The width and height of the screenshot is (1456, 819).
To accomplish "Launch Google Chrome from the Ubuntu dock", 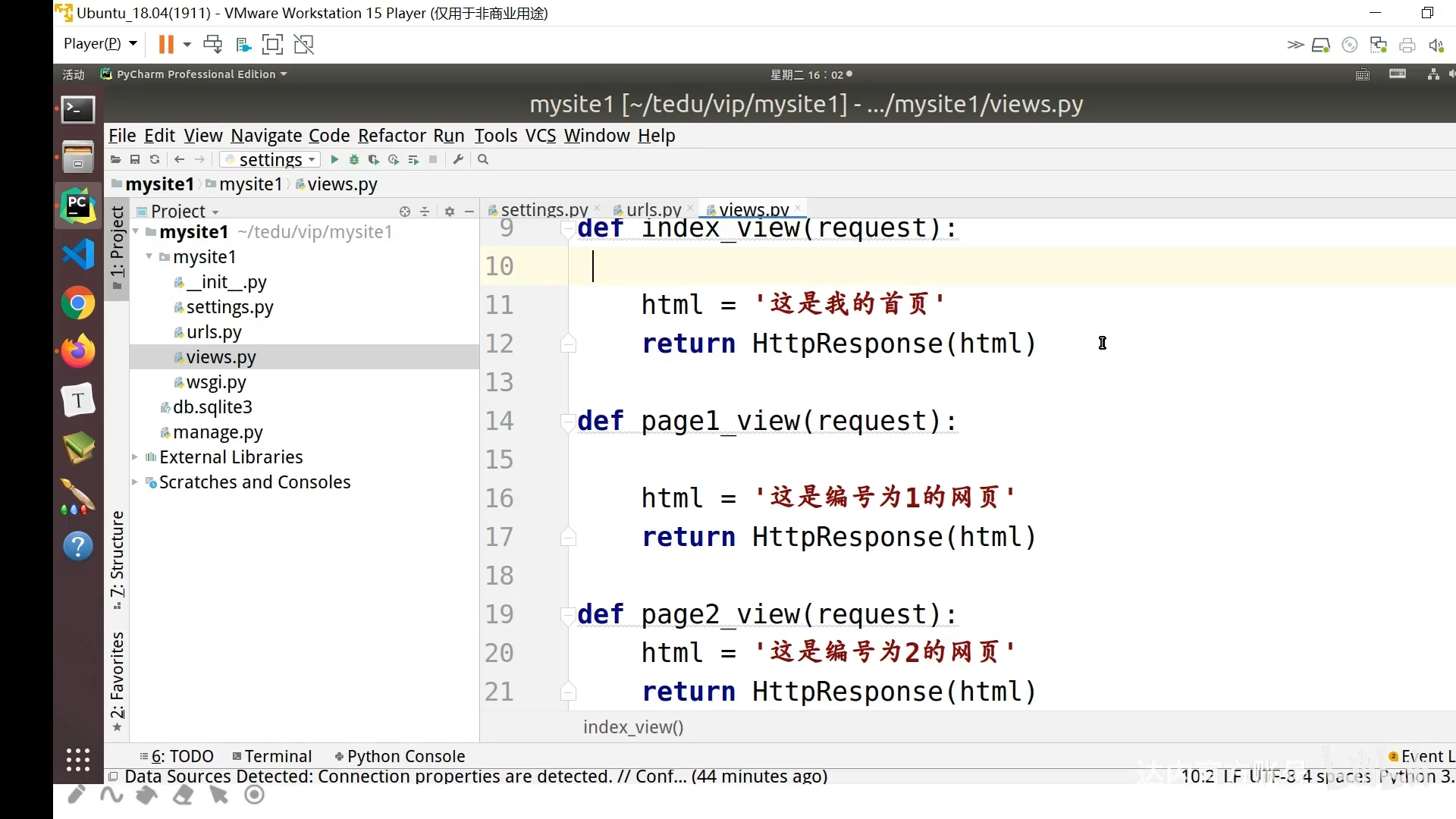I will coord(78,304).
